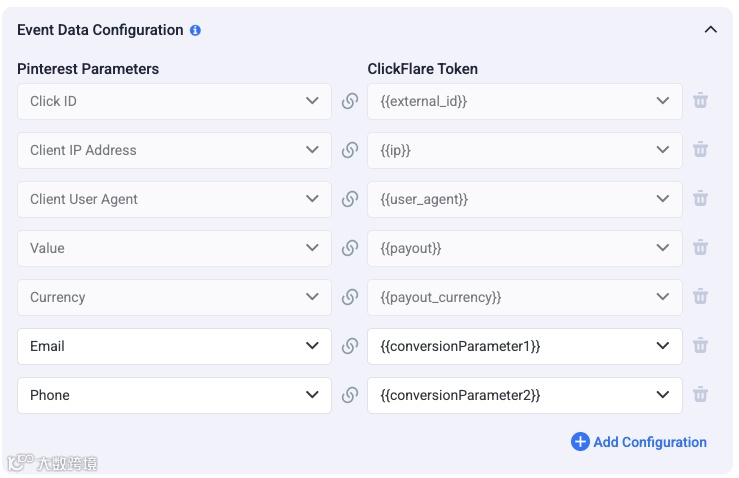The width and height of the screenshot is (739, 478).
Task: Click the link icon in the Phone row
Action: click(x=350, y=395)
